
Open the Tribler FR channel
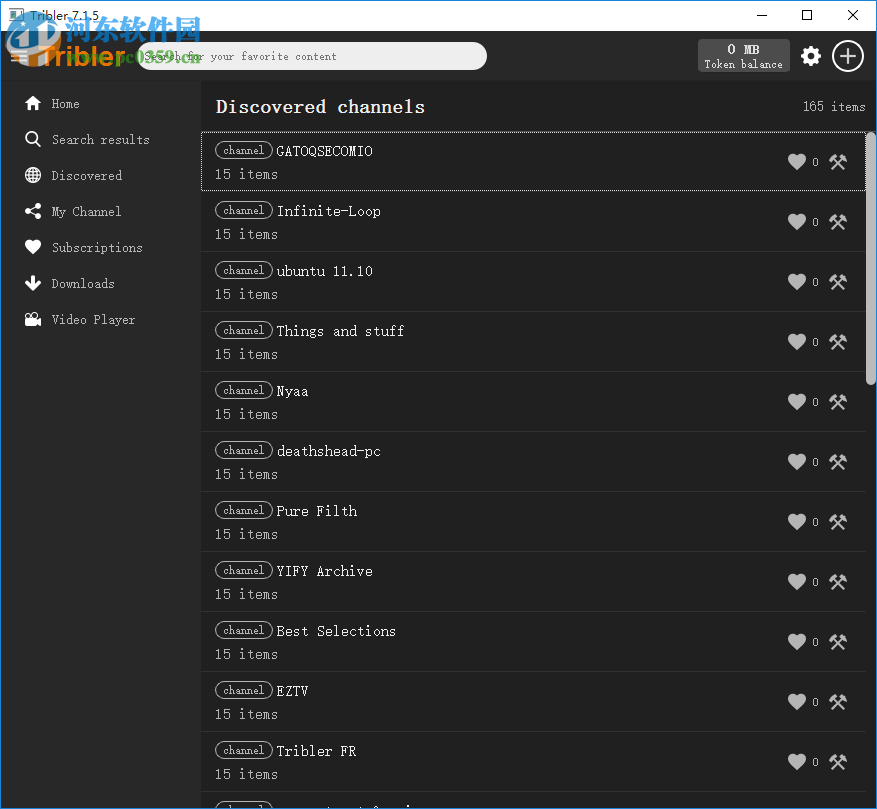533,761
